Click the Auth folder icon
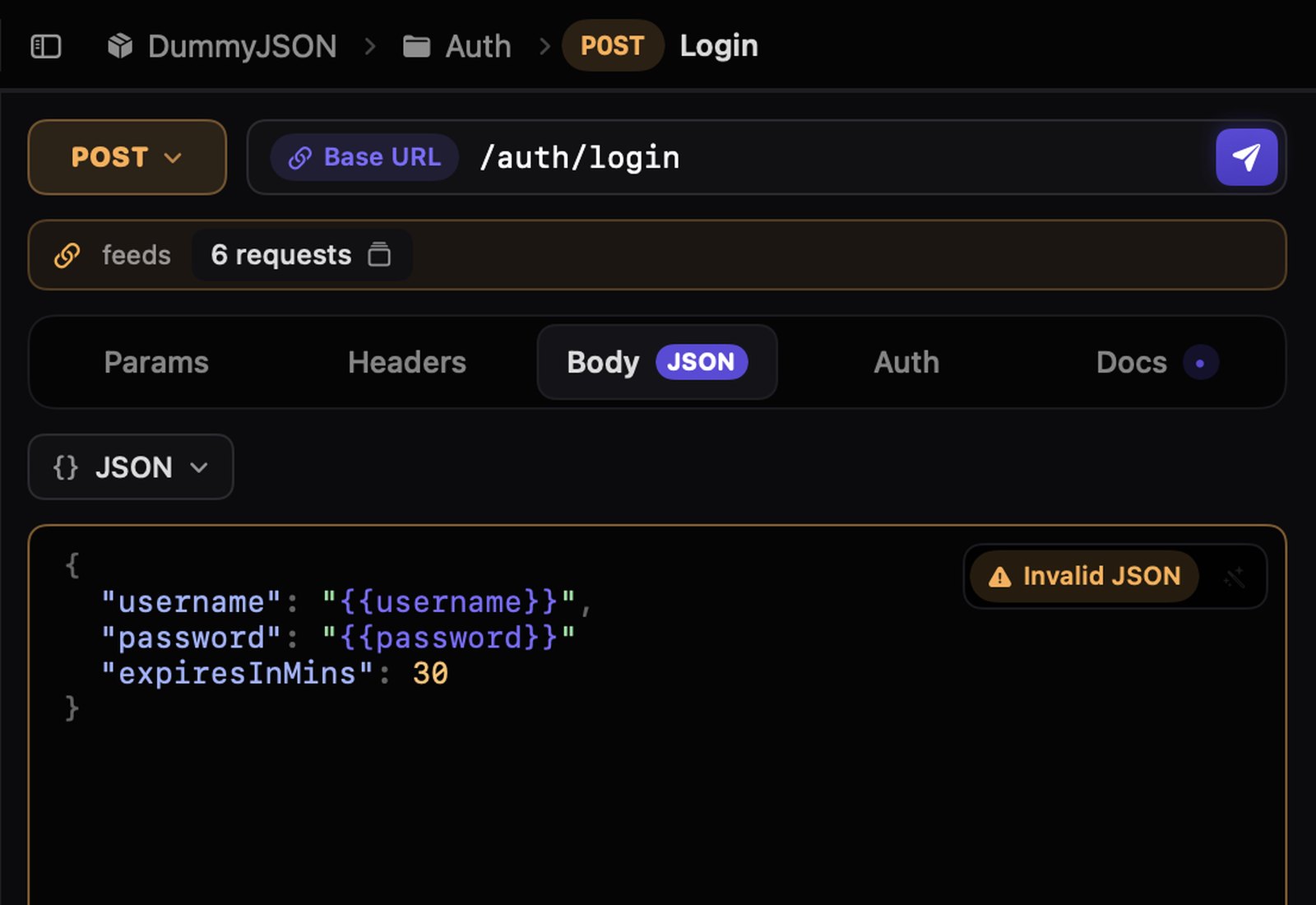This screenshot has width=1316, height=905. 416,46
